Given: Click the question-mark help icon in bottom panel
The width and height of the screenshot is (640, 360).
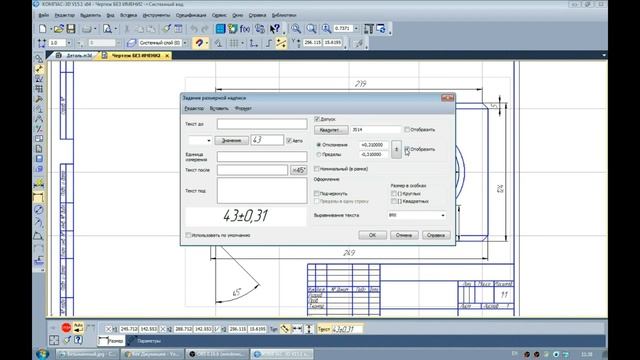Looking at the screenshot, I should (78, 340).
